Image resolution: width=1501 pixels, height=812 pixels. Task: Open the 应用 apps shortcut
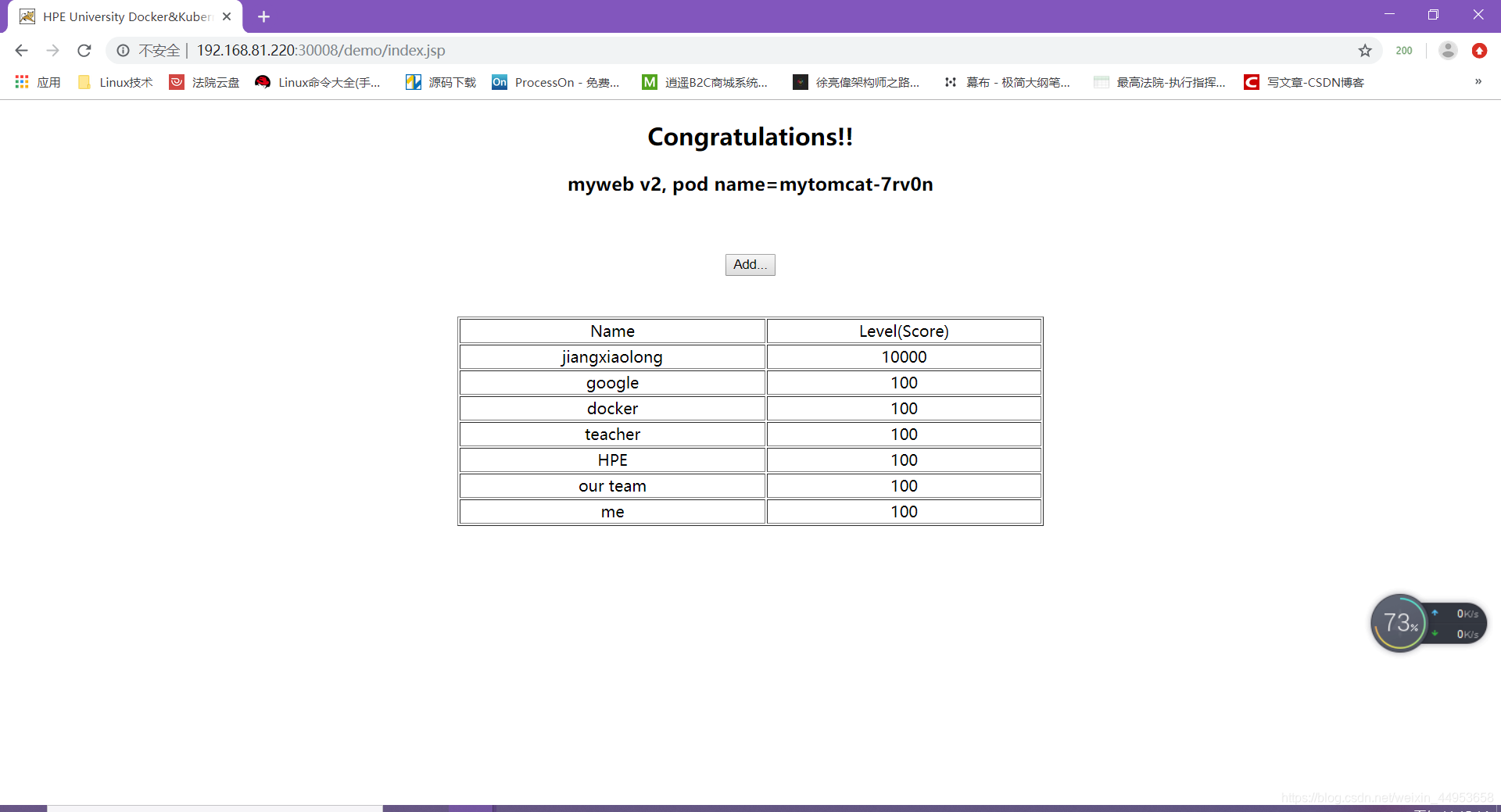[38, 82]
